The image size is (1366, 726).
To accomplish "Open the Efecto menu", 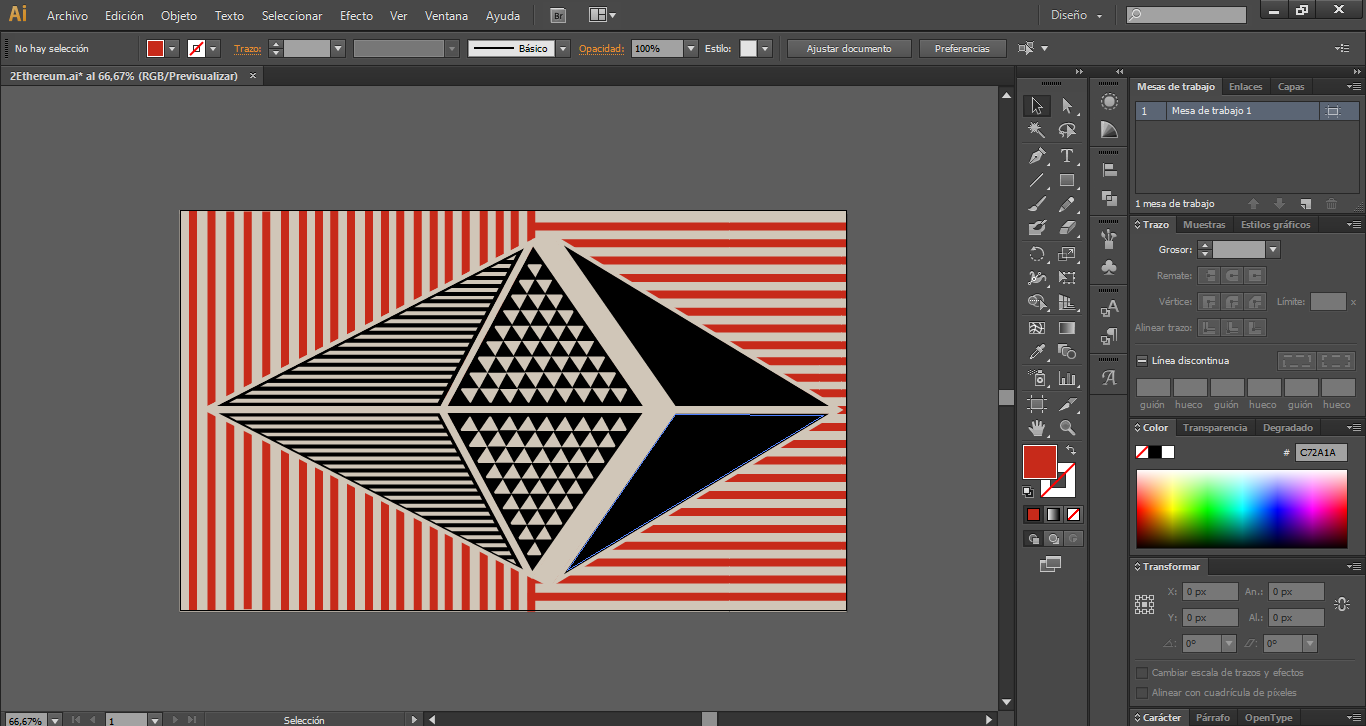I will tap(356, 16).
